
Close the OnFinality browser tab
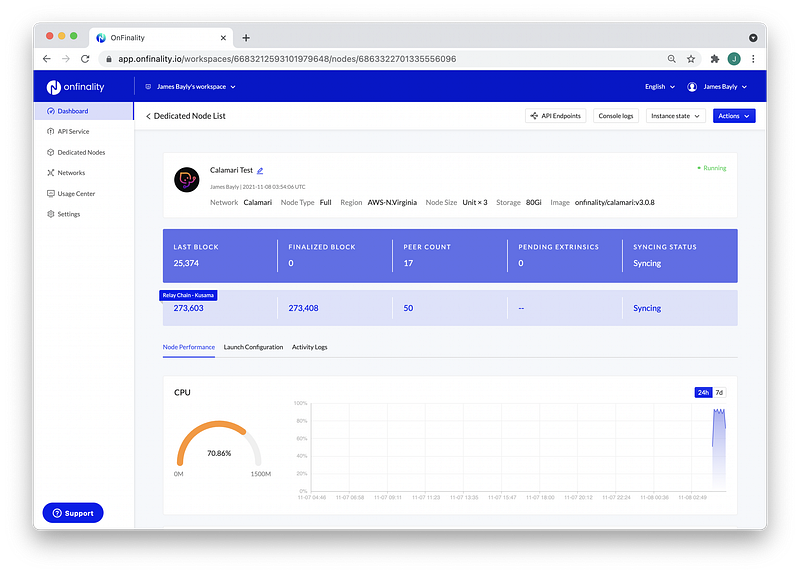pyautogui.click(x=223, y=38)
